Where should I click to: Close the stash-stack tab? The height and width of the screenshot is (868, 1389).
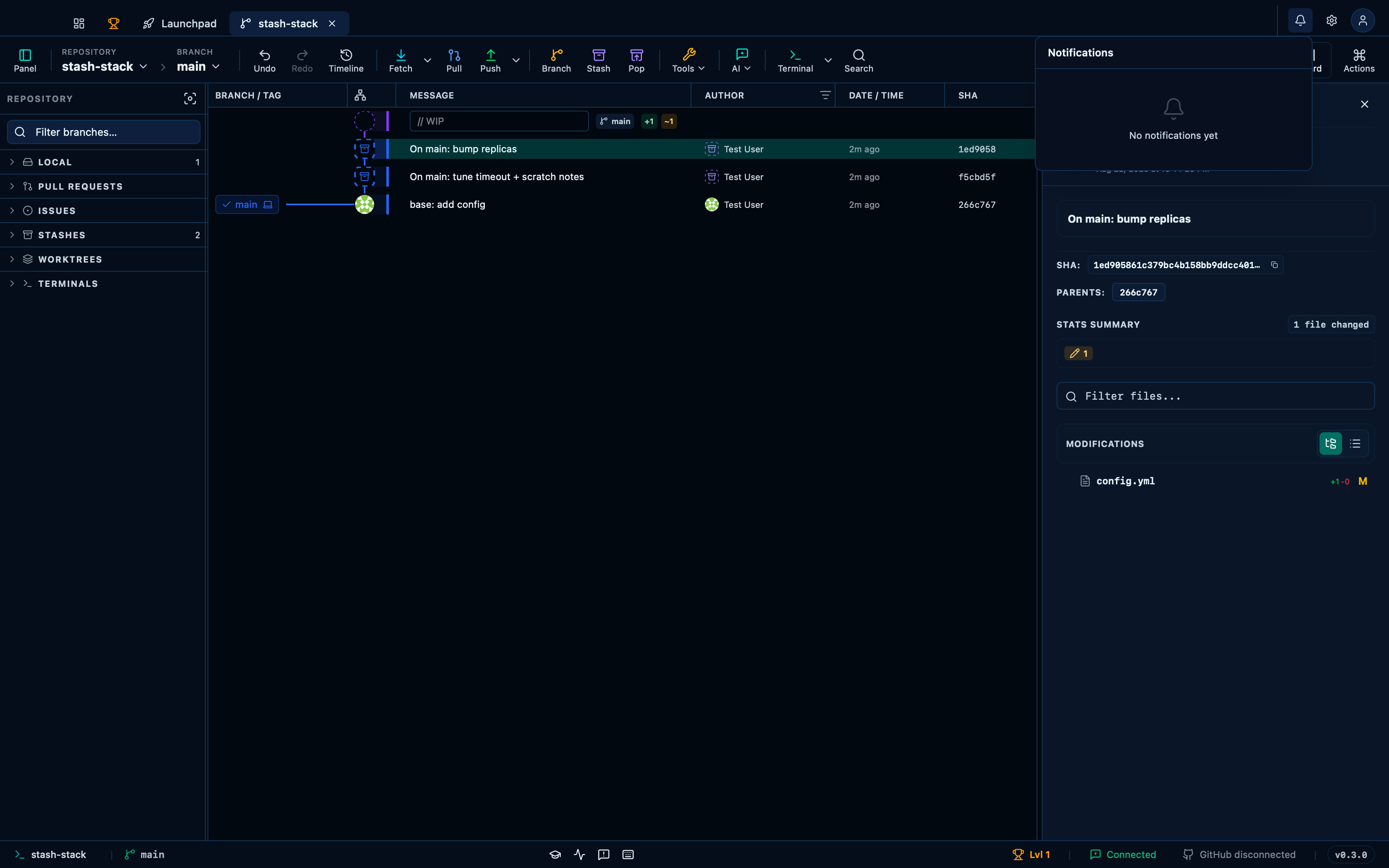click(332, 23)
